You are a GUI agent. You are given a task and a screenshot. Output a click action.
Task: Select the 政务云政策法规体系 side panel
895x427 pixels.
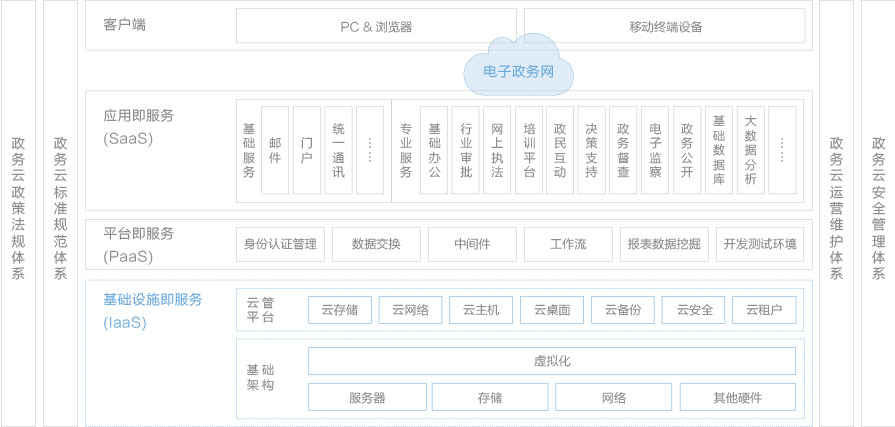[18, 213]
